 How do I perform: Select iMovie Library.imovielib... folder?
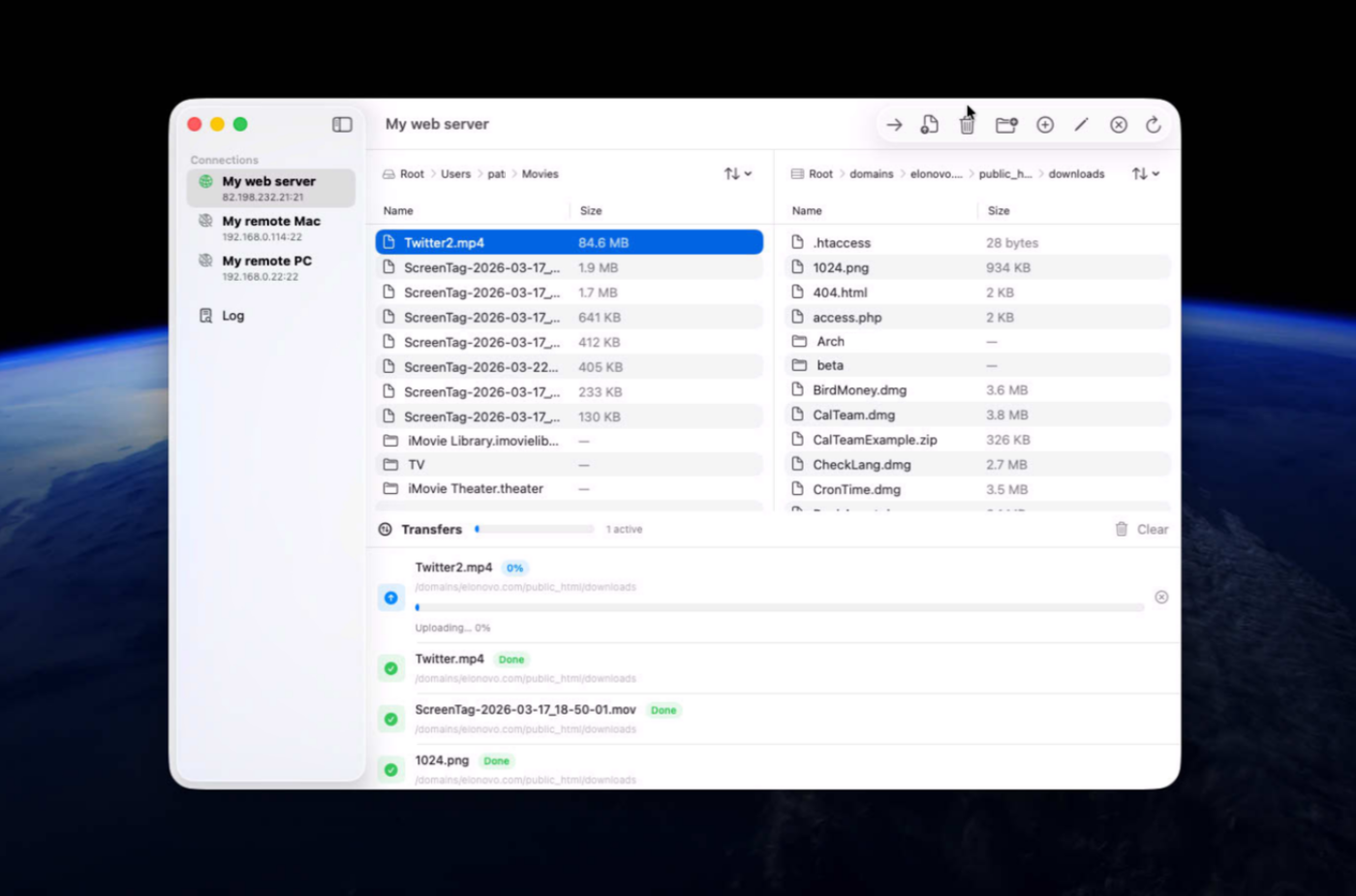[570, 441]
